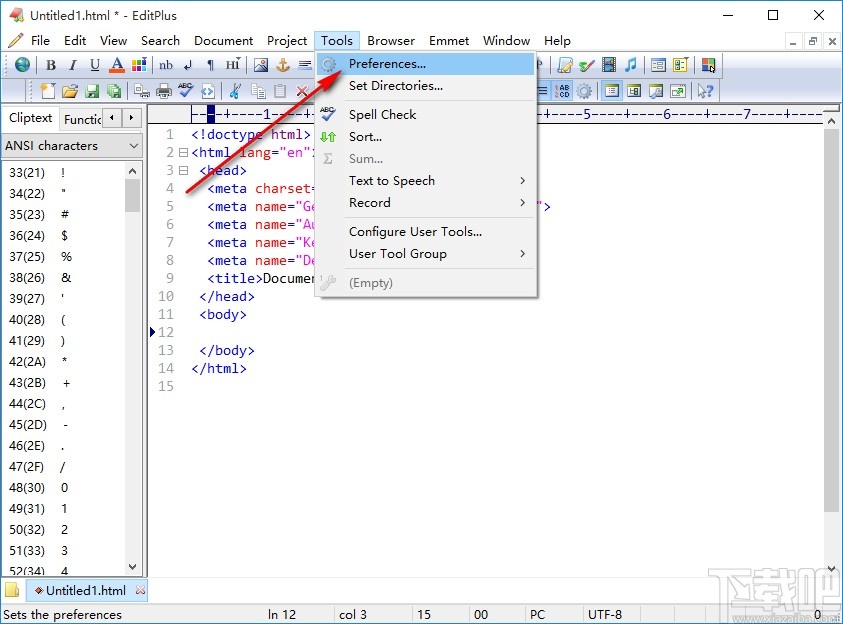843x624 pixels.
Task: Click the sidebar tab scroll-left arrow
Action: (x=112, y=118)
